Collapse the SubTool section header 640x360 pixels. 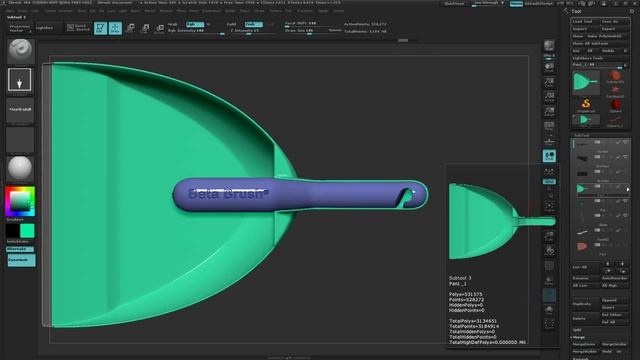coord(582,135)
